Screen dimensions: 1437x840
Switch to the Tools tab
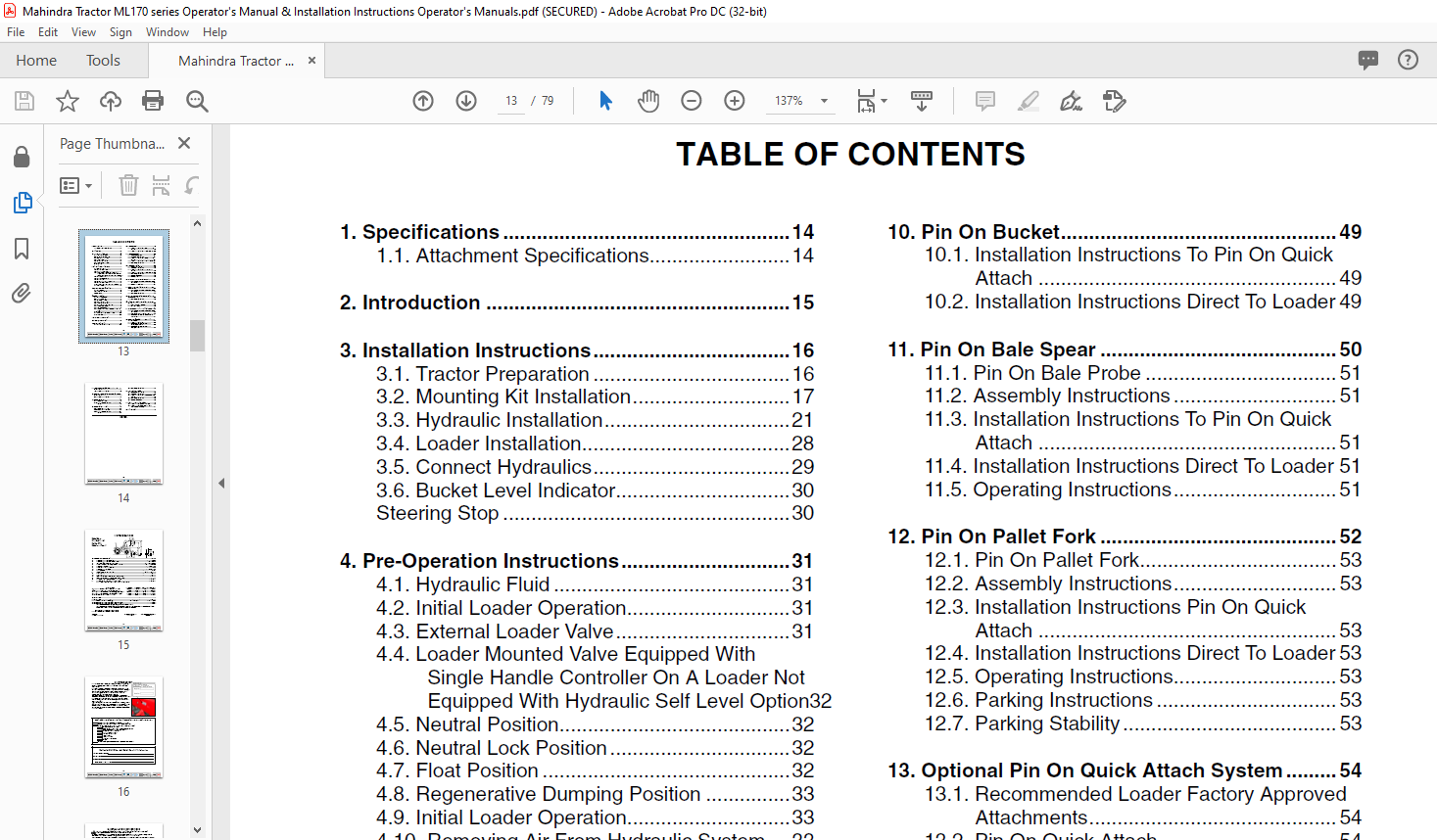pyautogui.click(x=103, y=61)
